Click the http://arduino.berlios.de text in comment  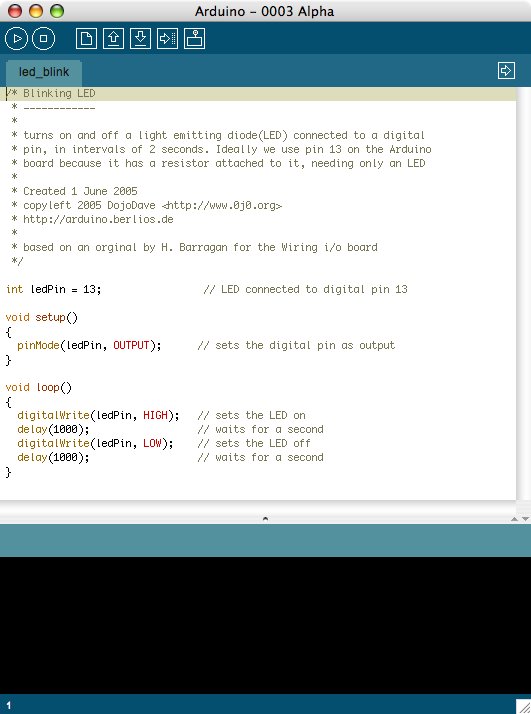pos(98,219)
